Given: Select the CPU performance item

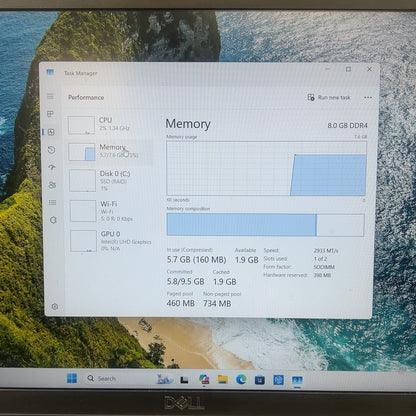Looking at the screenshot, I should point(110,124).
